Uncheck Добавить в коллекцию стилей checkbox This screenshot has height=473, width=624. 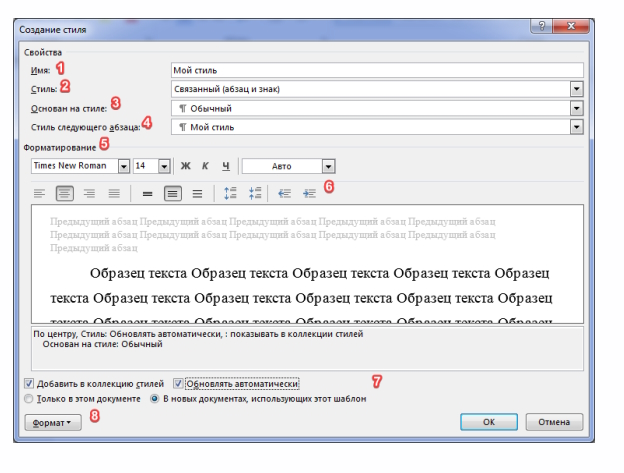point(29,383)
